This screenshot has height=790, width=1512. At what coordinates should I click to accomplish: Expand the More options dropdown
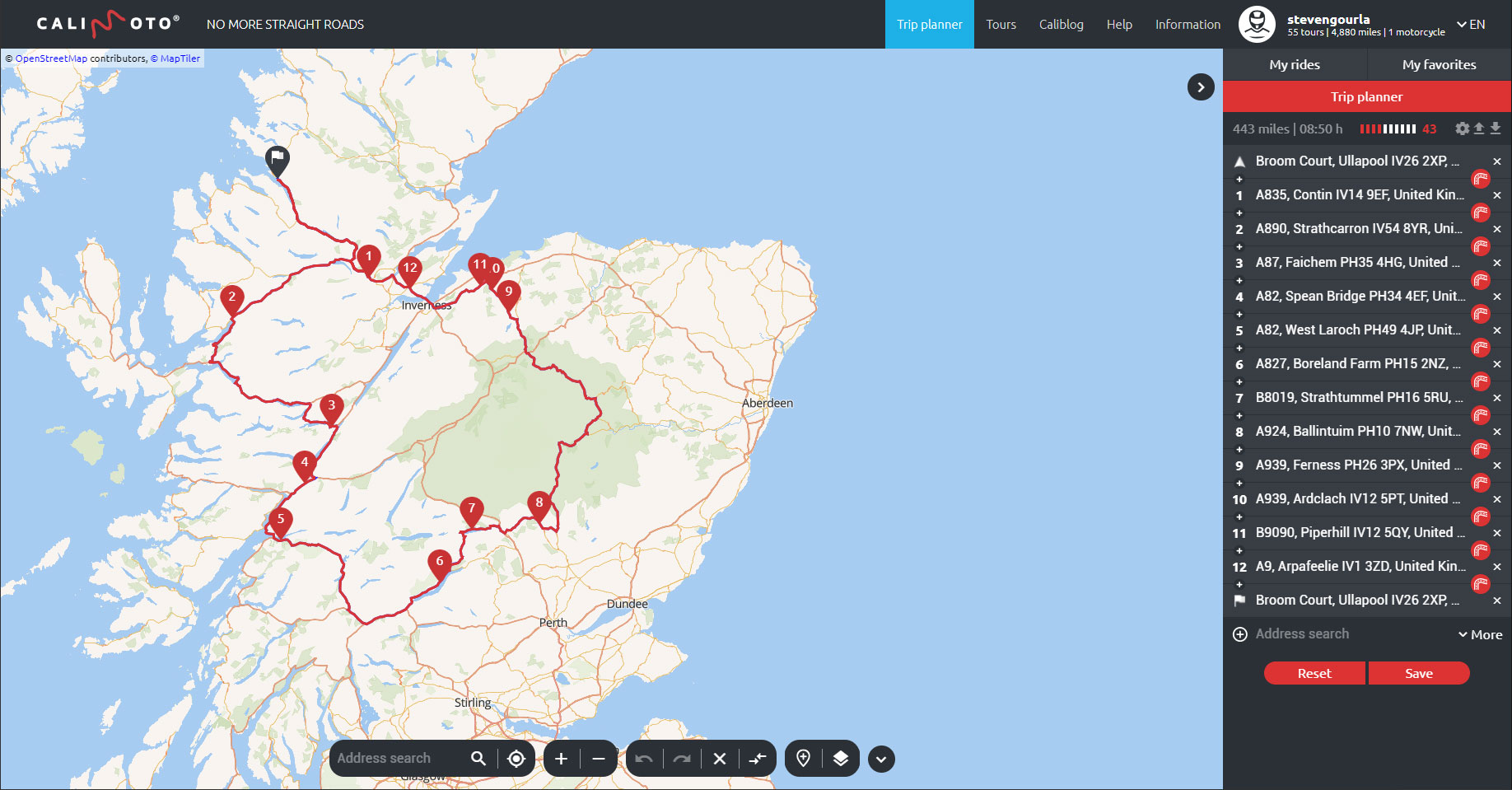(1480, 634)
